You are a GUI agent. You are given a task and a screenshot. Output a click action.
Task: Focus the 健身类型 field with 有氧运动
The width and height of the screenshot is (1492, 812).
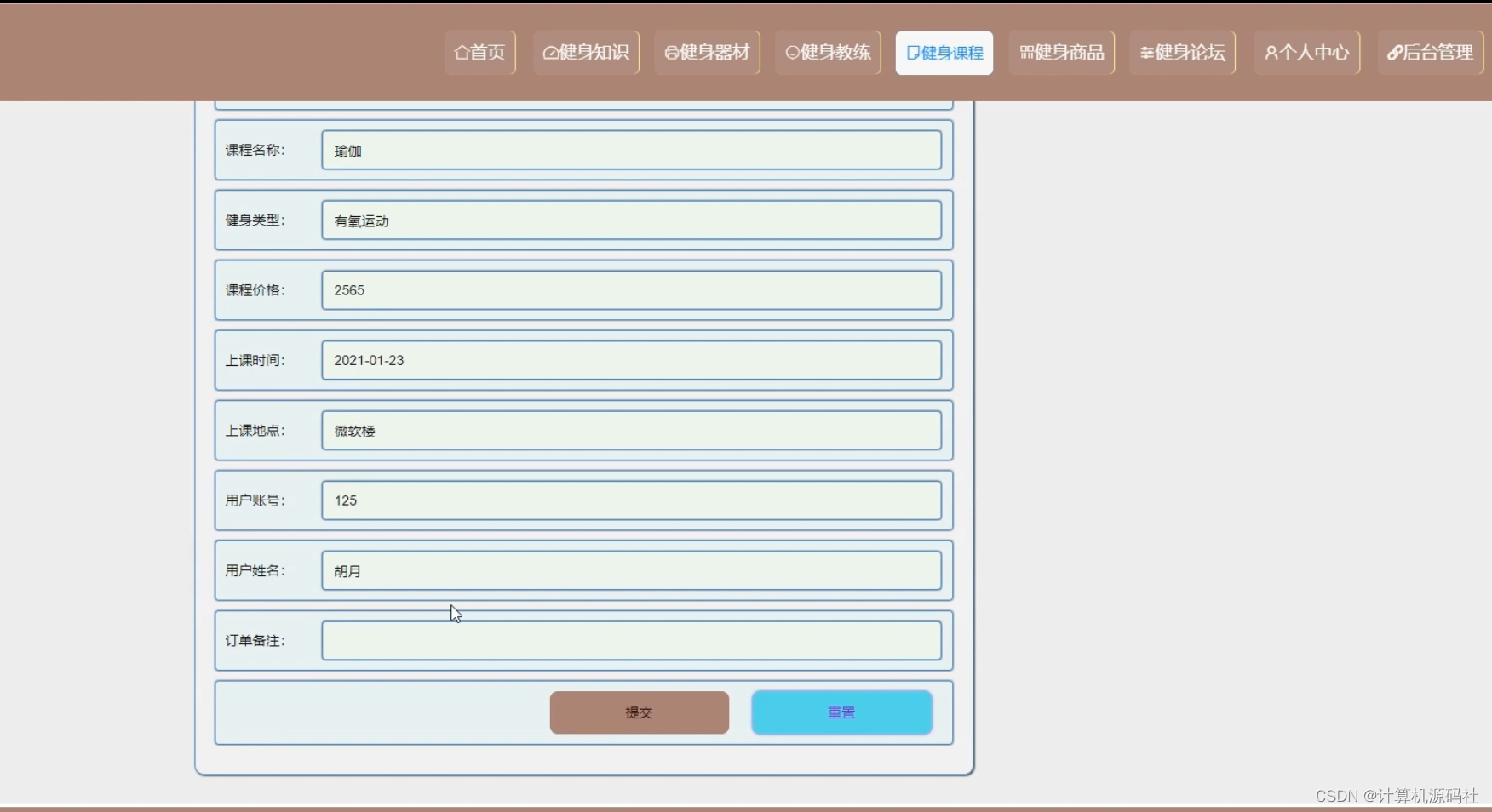click(632, 220)
